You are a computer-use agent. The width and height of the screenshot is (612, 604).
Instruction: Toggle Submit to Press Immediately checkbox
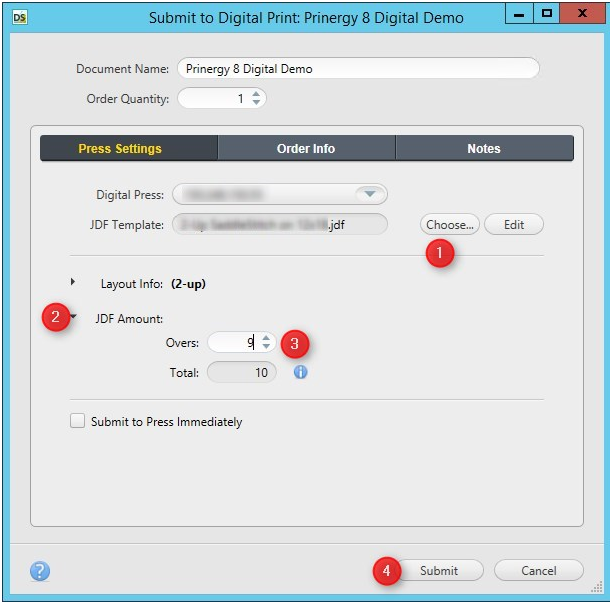[x=77, y=421]
